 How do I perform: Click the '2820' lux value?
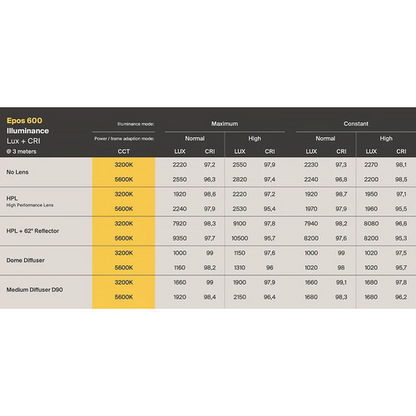pyautogui.click(x=240, y=179)
